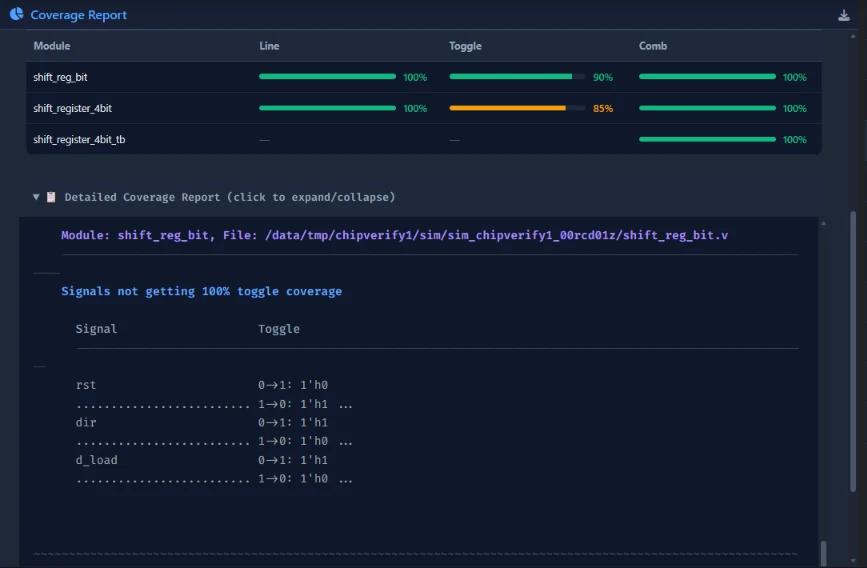Click the download report icon

click(844, 15)
